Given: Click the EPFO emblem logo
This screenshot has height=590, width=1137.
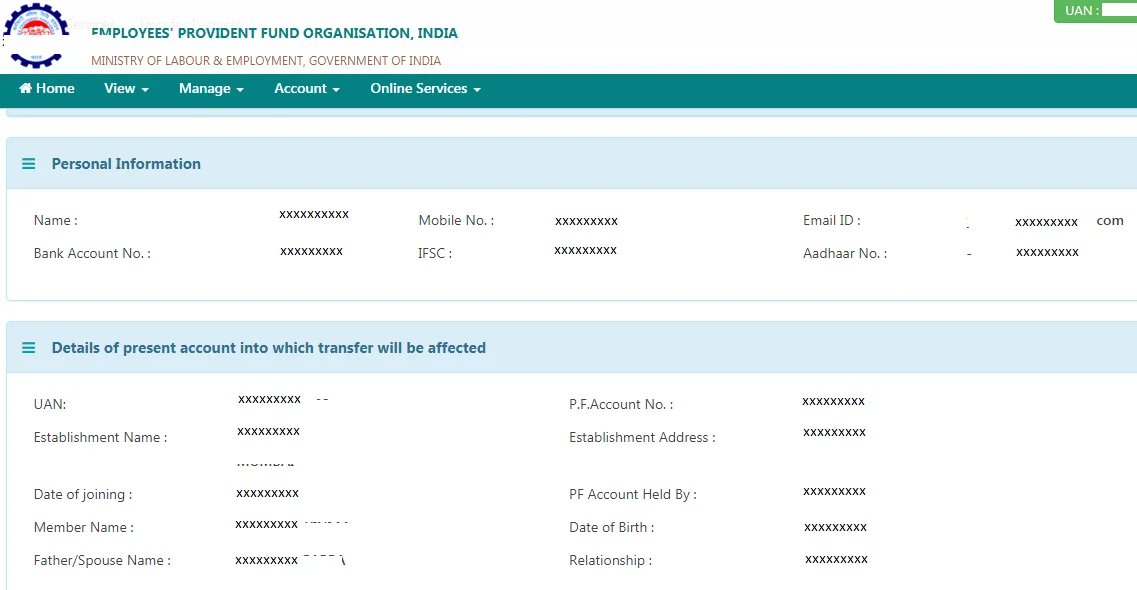Looking at the screenshot, I should 36,33.
